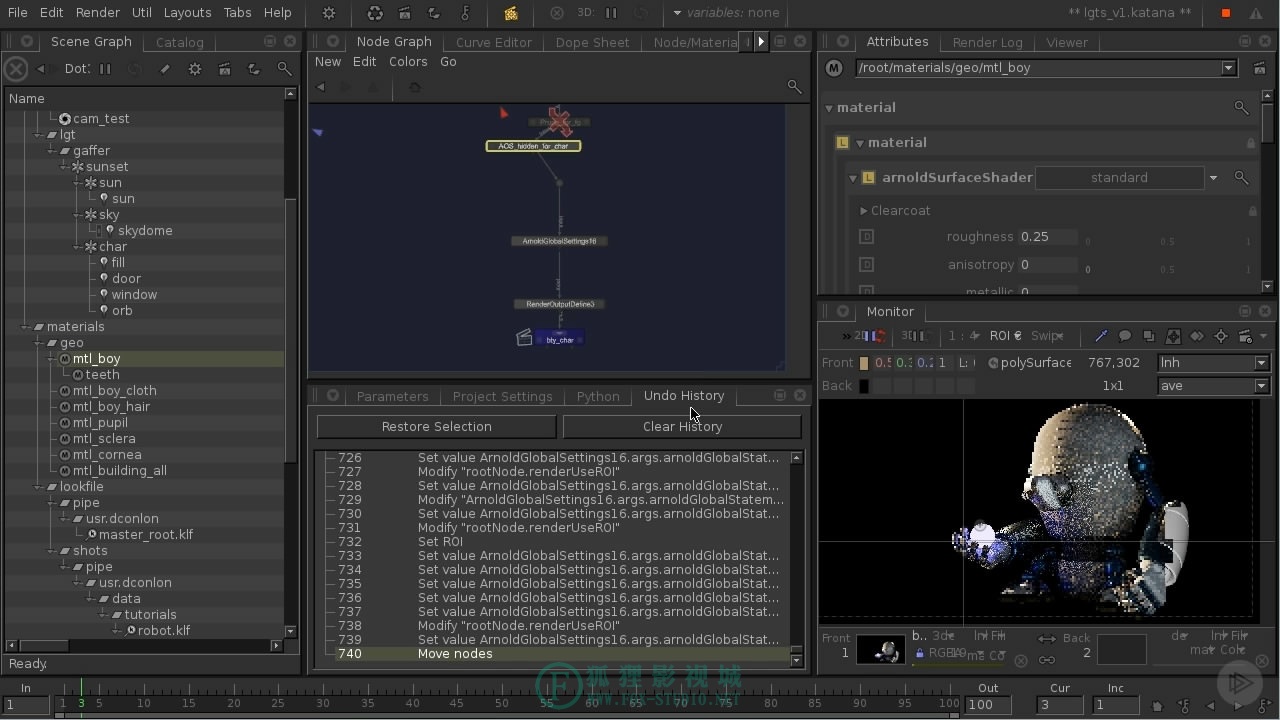Click the clapperboard icon next to the attribute path
Viewport: 1280px width, 720px height.
[1259, 68]
